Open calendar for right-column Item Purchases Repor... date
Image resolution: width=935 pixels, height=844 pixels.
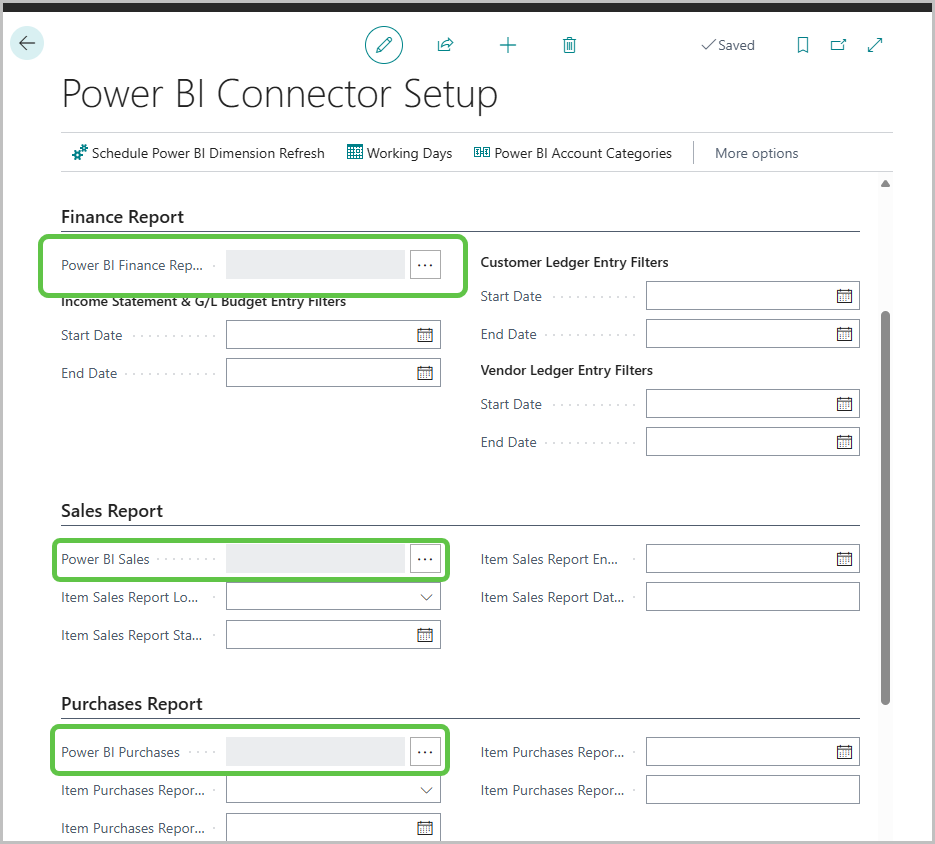coord(844,752)
